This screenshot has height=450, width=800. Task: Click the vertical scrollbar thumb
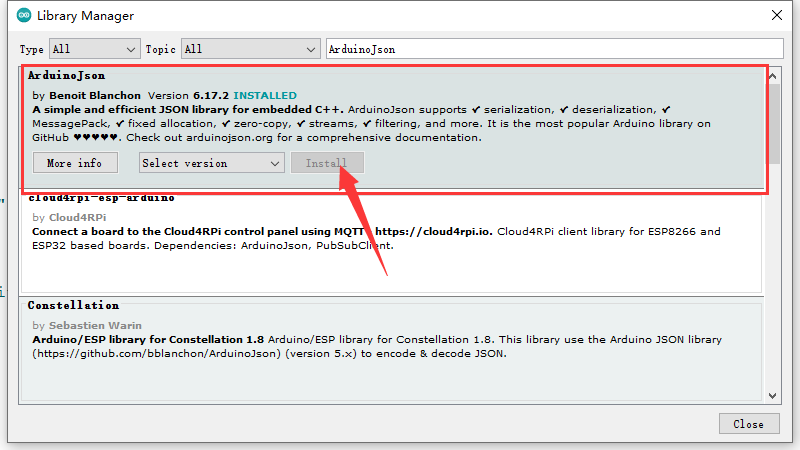tap(774, 124)
